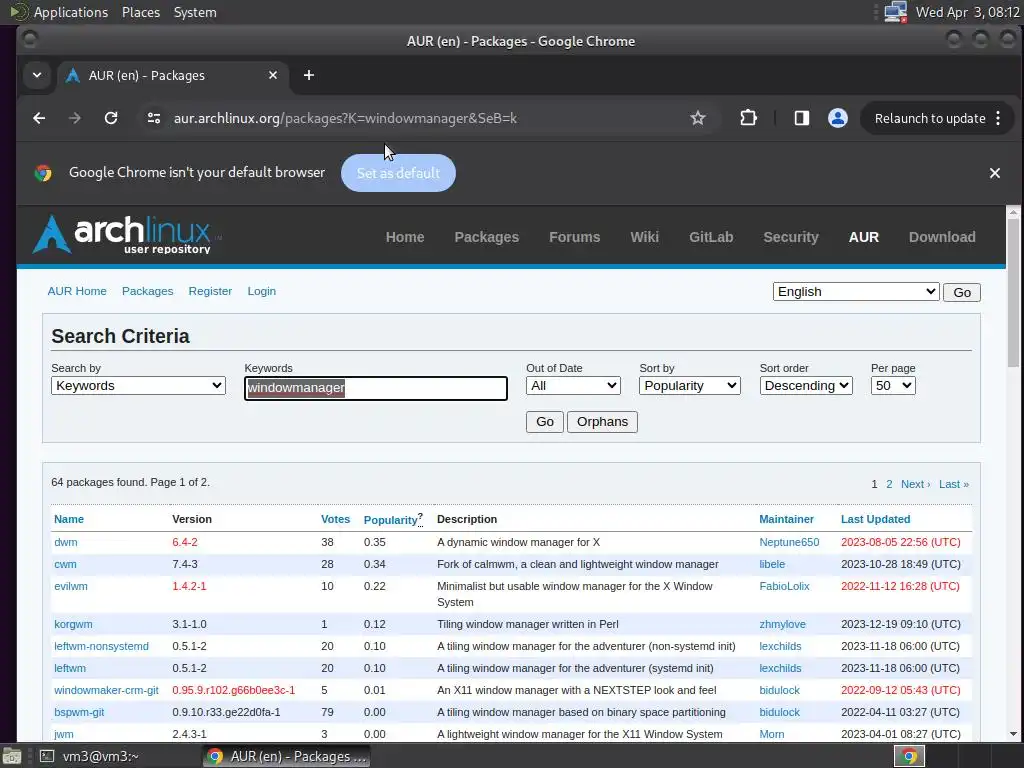Click the network status tray icon

(x=895, y=12)
